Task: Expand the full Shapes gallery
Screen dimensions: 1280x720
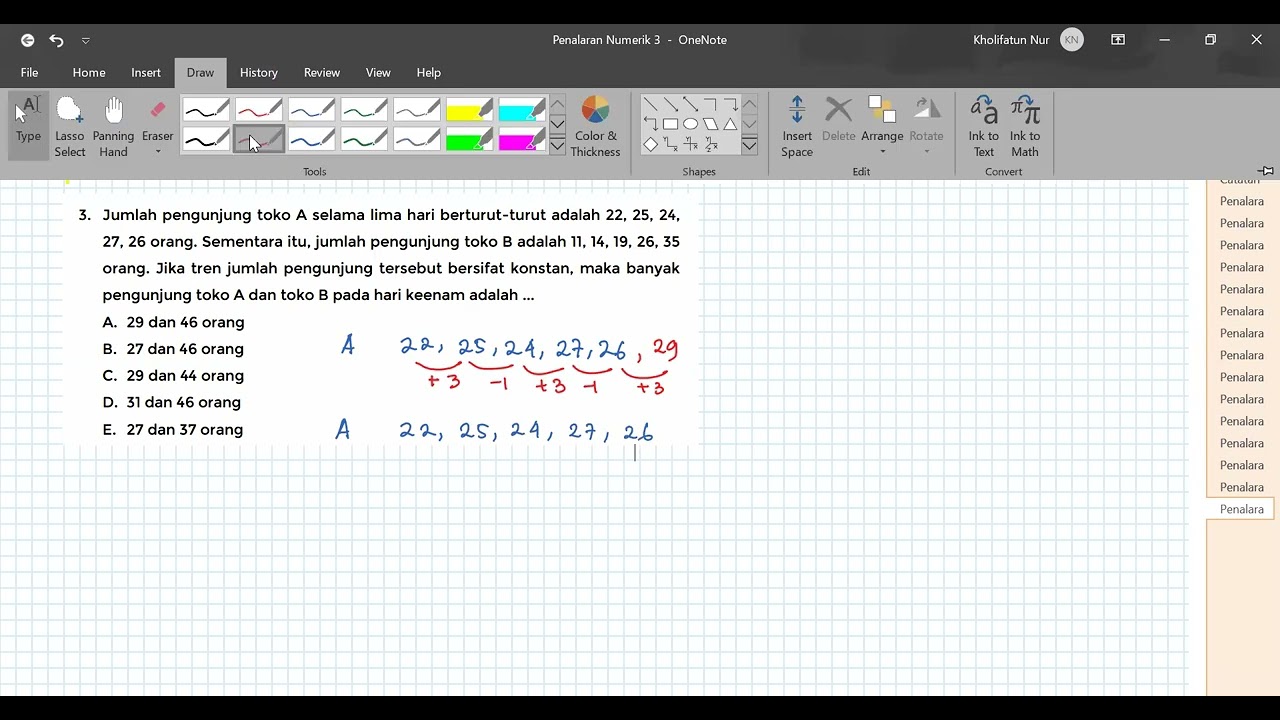Action: (x=749, y=146)
